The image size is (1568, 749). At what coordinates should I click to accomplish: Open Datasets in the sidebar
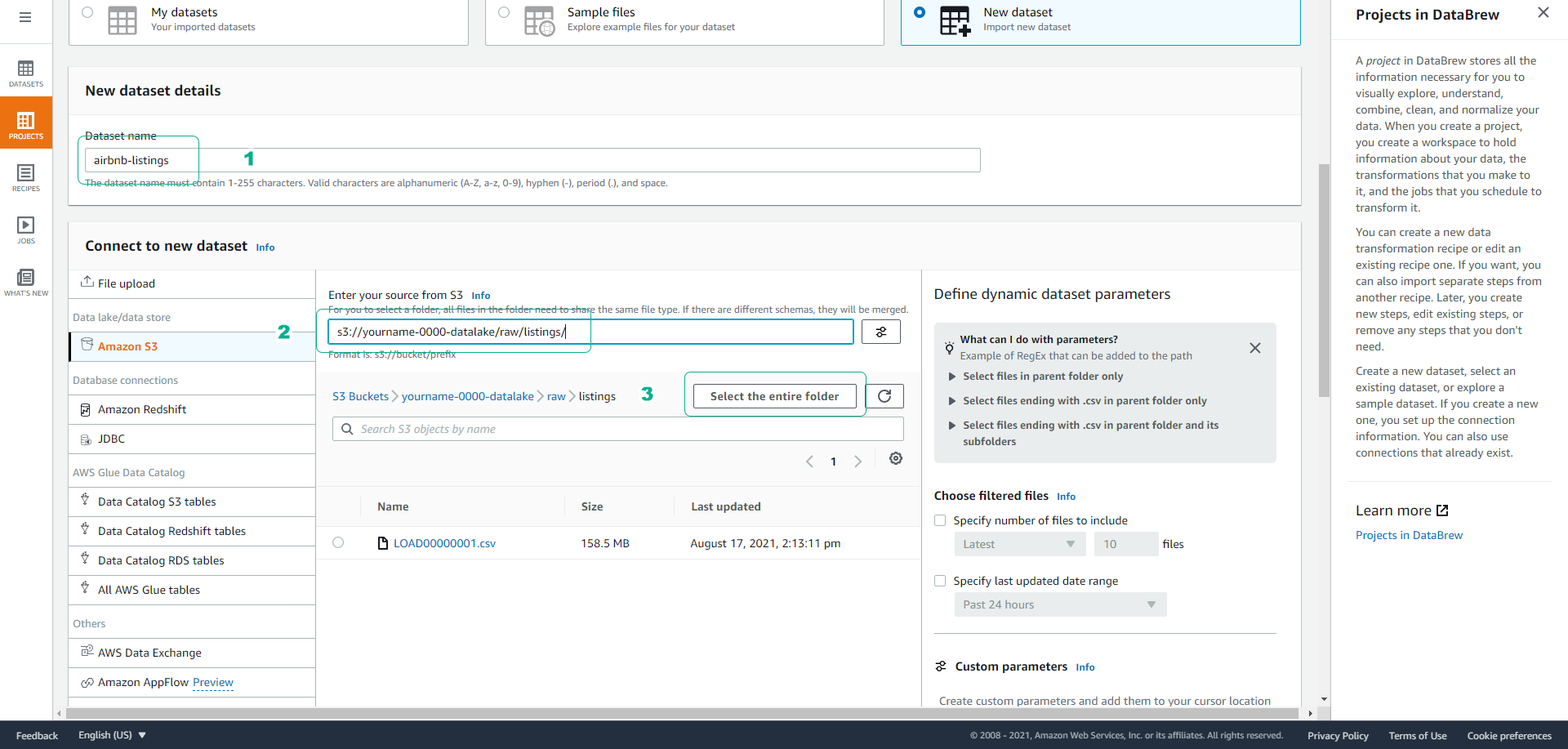pyautogui.click(x=26, y=74)
